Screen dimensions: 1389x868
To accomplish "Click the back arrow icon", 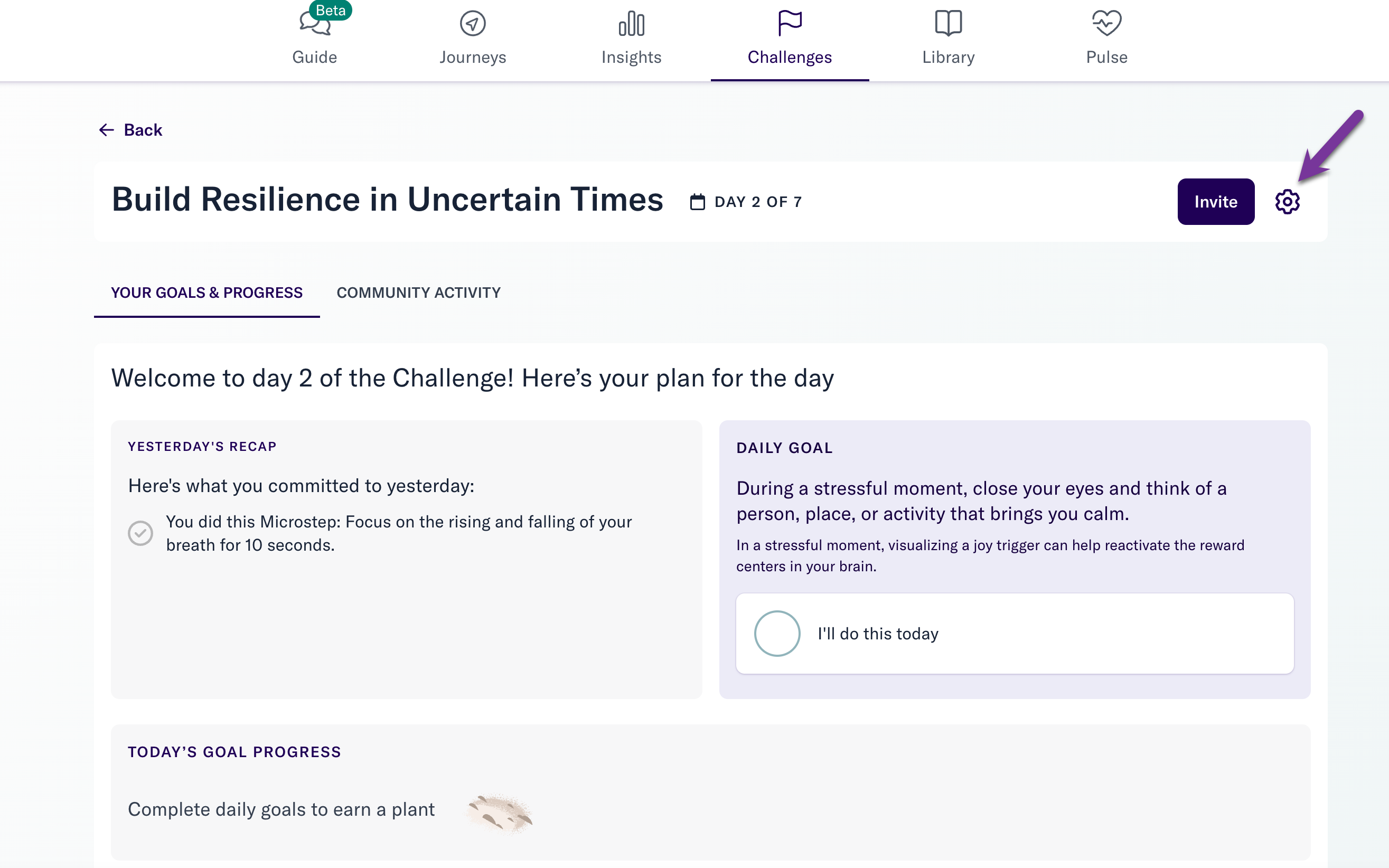I will pos(107,130).
